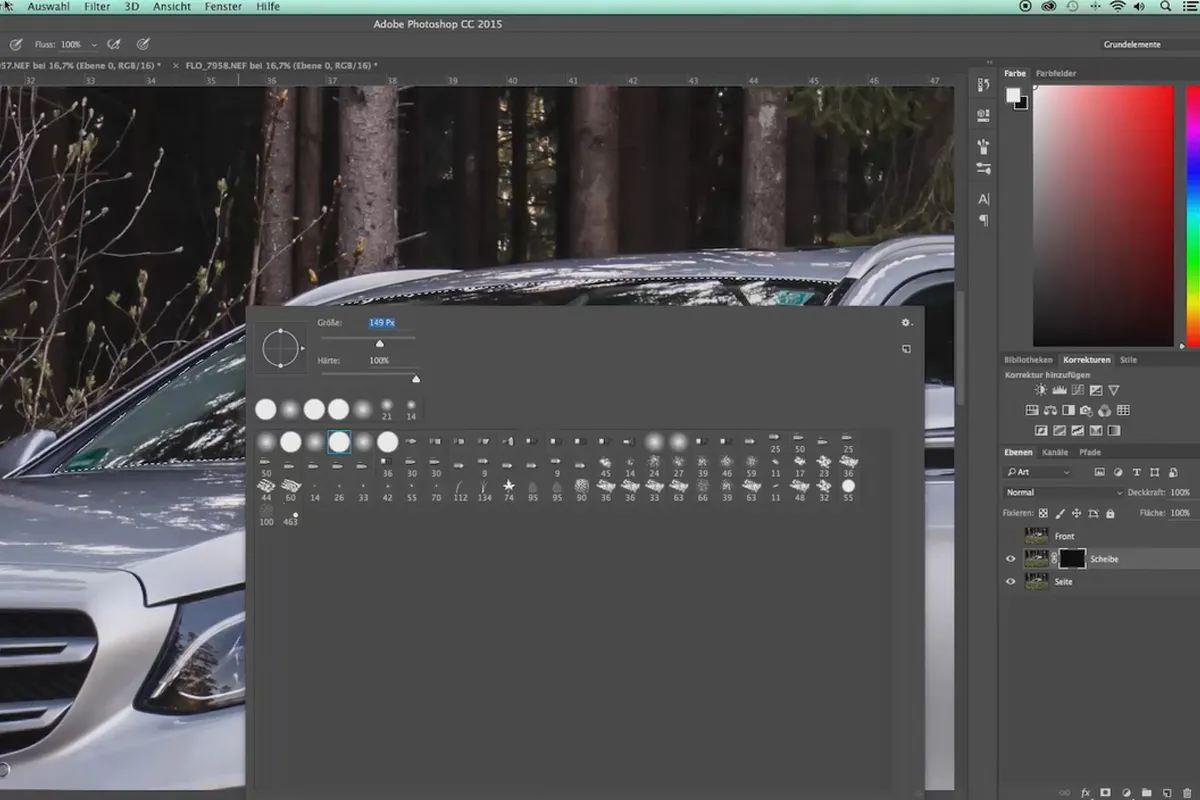Toggle lock layer position

coord(1076,513)
